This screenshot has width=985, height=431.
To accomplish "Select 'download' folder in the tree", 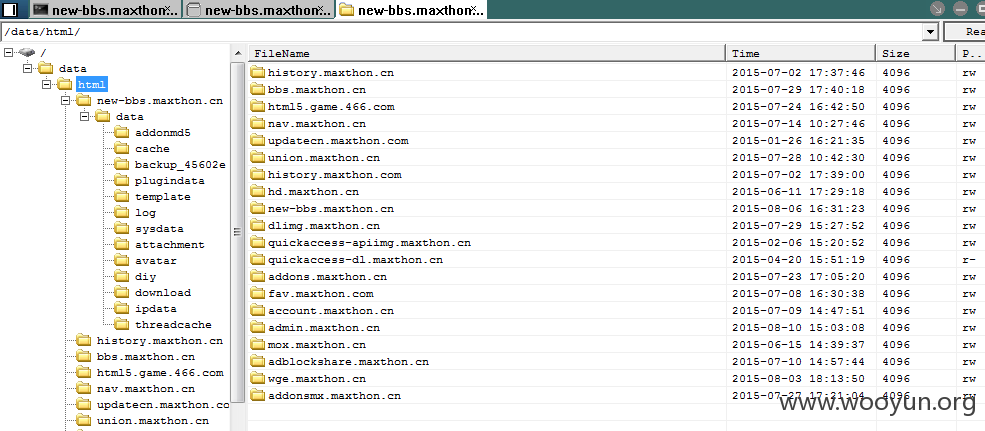I will point(163,293).
